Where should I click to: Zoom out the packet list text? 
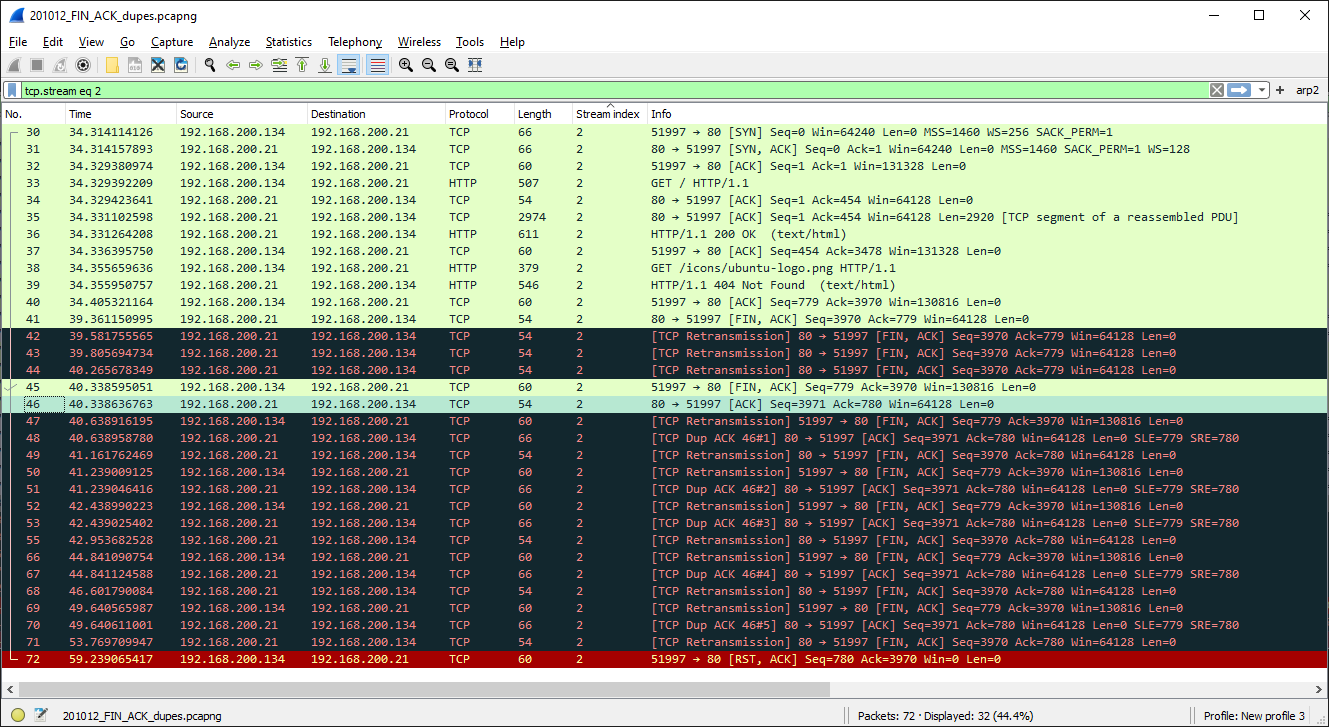point(429,65)
